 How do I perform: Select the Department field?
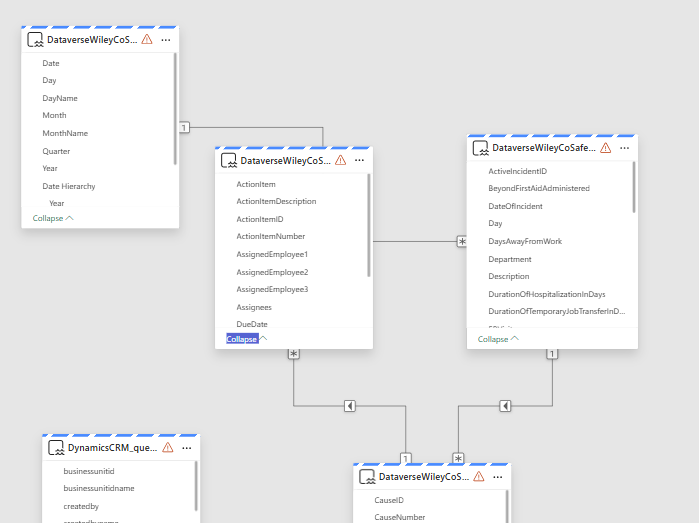[510, 259]
